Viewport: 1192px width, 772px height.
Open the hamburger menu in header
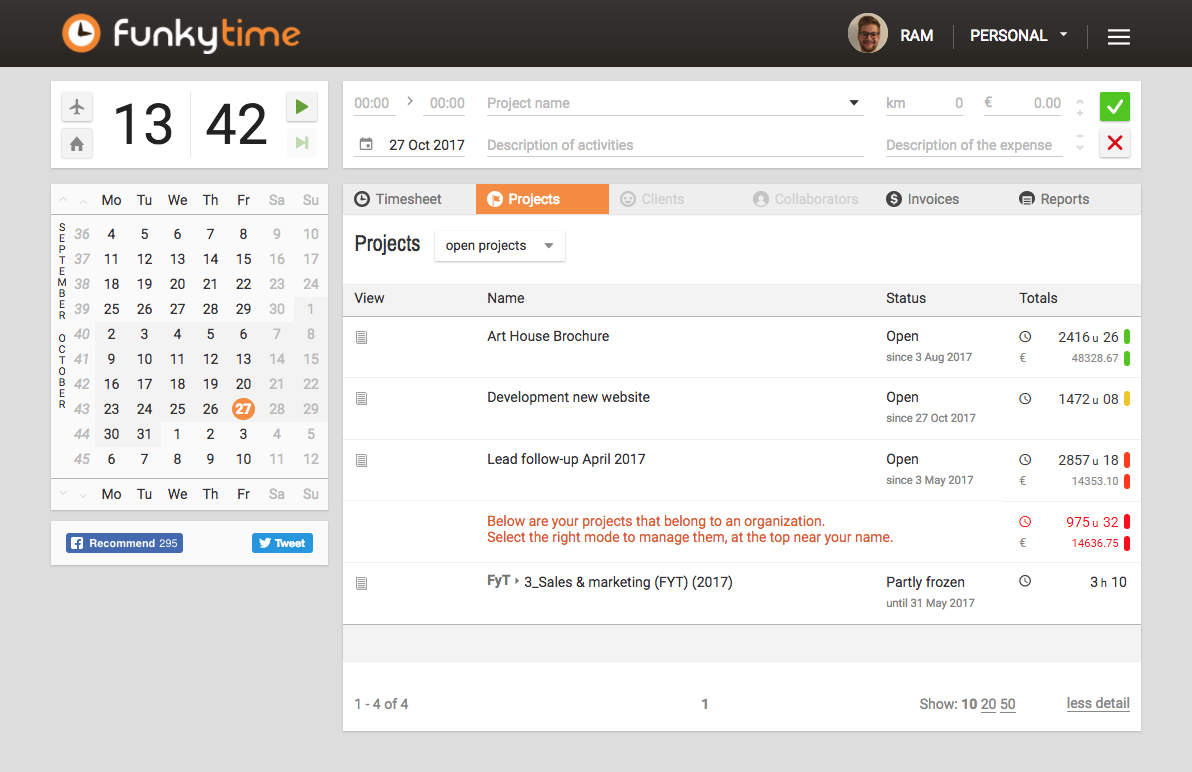tap(1118, 36)
